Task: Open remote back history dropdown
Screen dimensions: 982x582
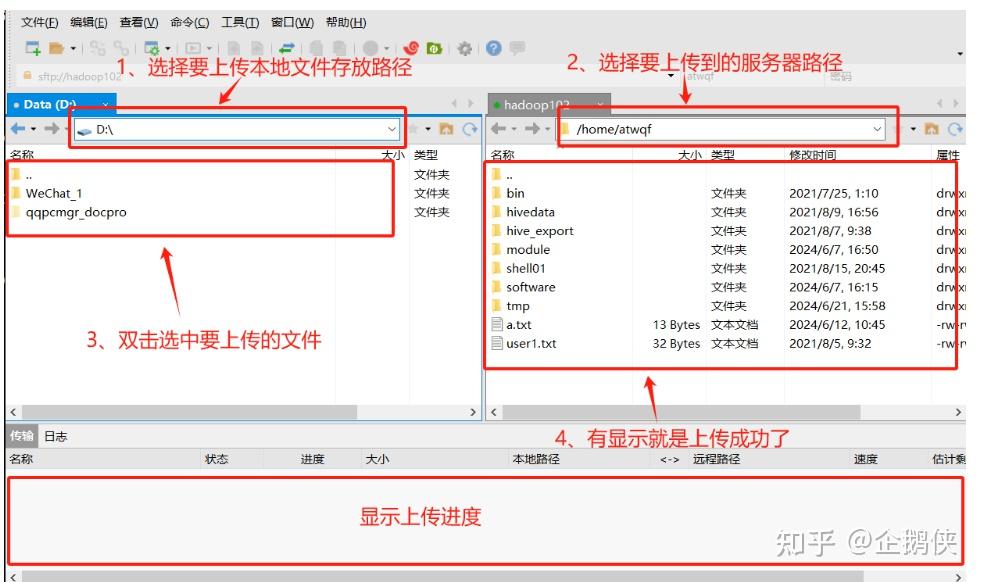Action: pyautogui.click(x=514, y=129)
